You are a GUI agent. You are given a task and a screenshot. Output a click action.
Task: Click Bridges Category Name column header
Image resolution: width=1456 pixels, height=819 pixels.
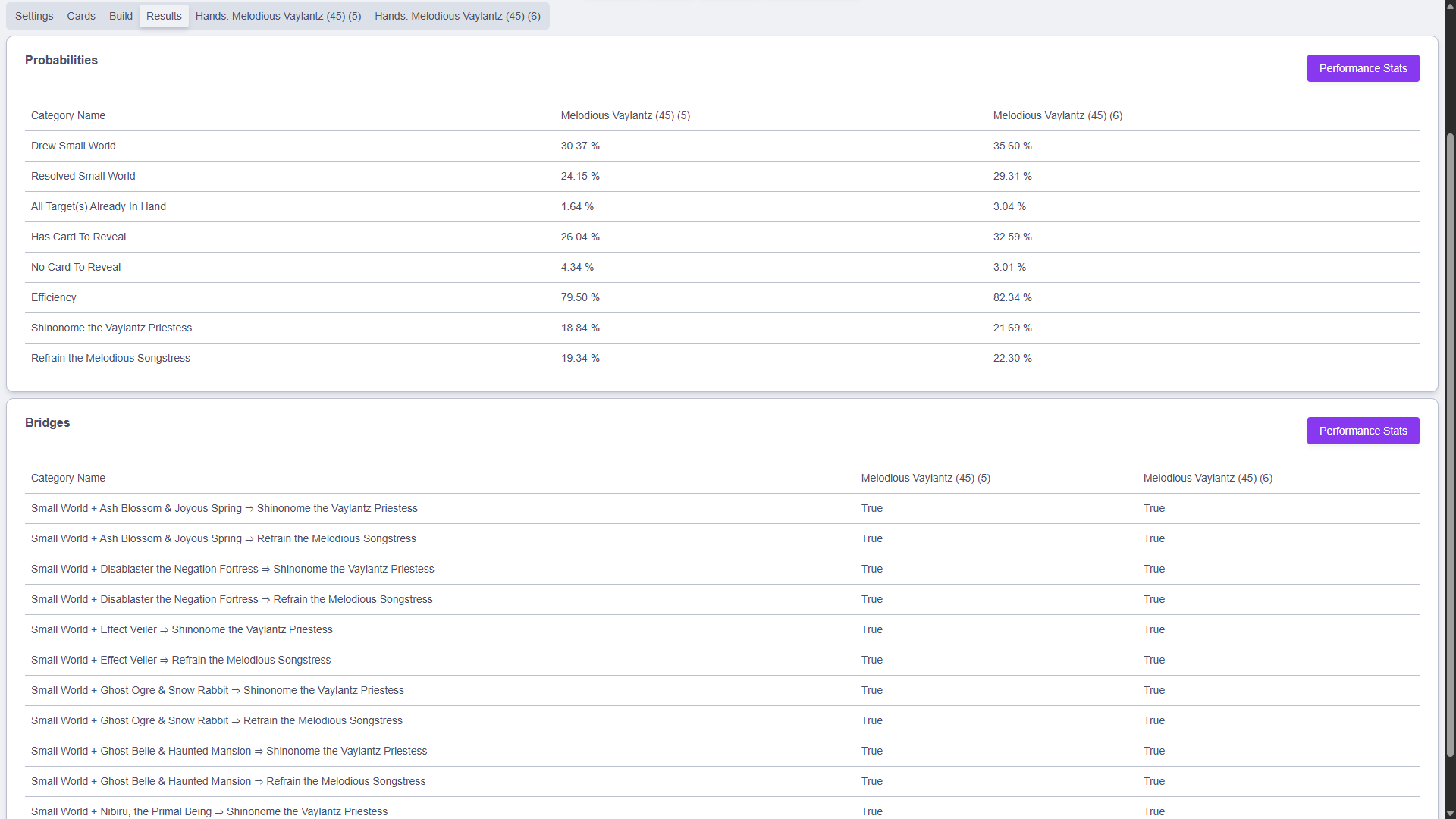click(x=68, y=478)
